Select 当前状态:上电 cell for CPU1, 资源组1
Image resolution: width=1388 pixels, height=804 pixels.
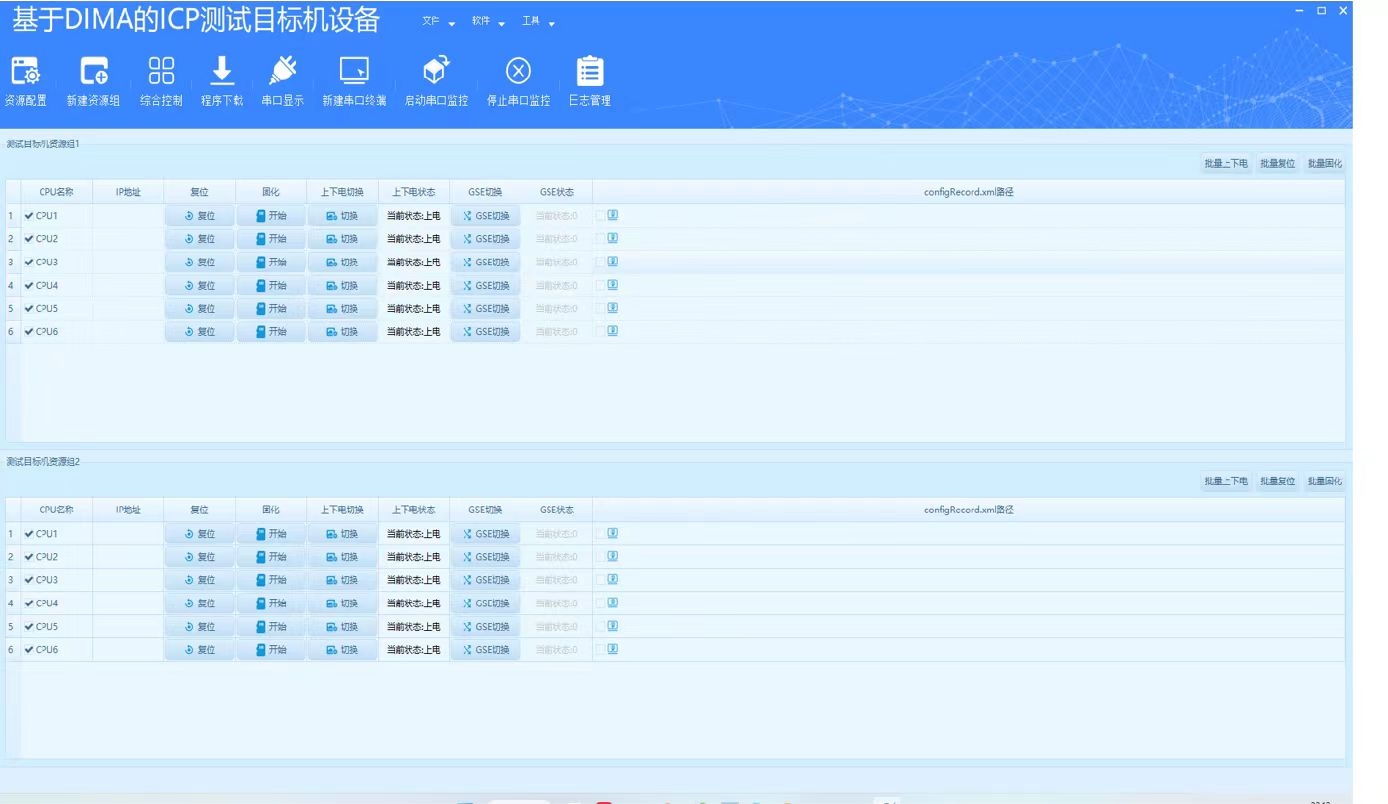point(413,216)
